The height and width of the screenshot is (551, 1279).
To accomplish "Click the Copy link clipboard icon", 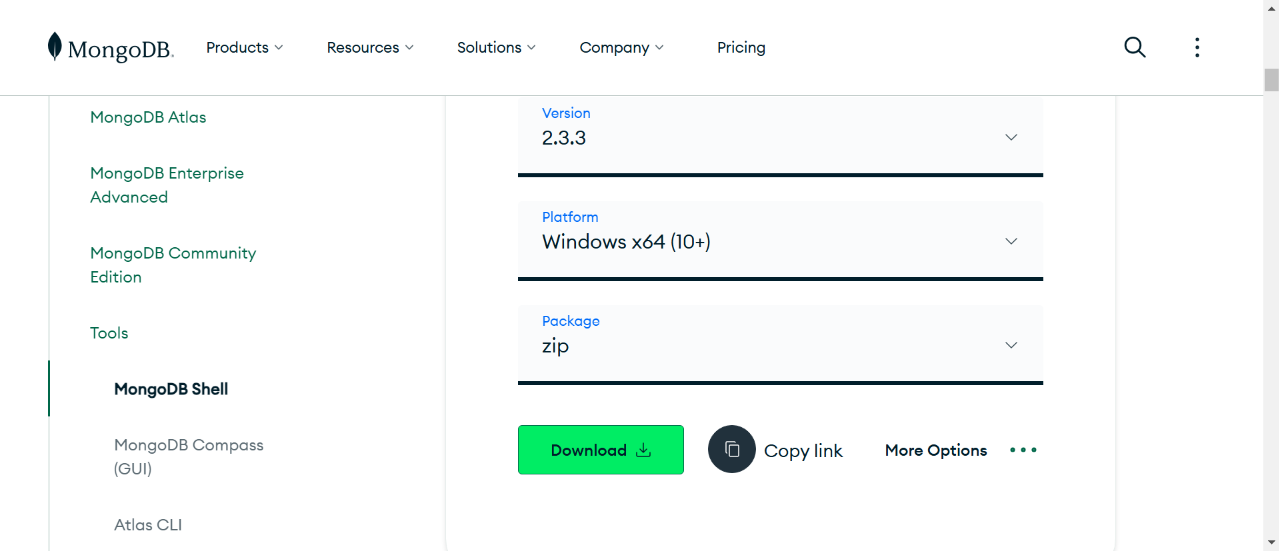I will click(732, 449).
